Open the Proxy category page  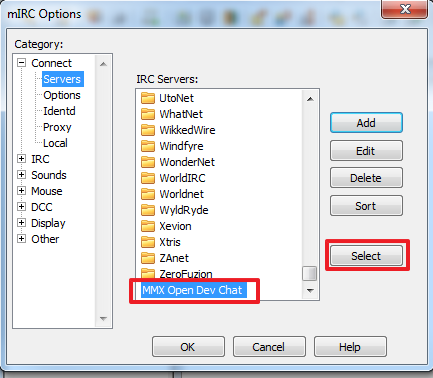click(57, 127)
